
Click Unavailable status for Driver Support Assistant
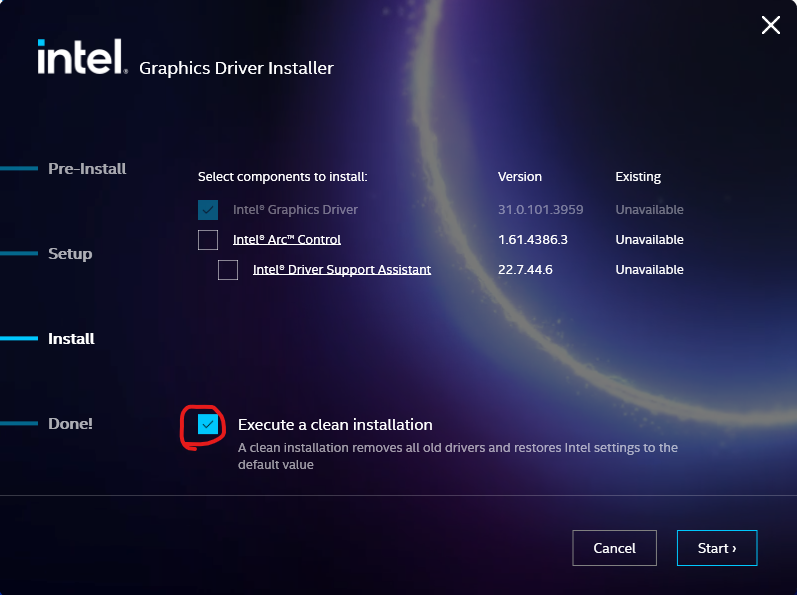click(x=649, y=269)
